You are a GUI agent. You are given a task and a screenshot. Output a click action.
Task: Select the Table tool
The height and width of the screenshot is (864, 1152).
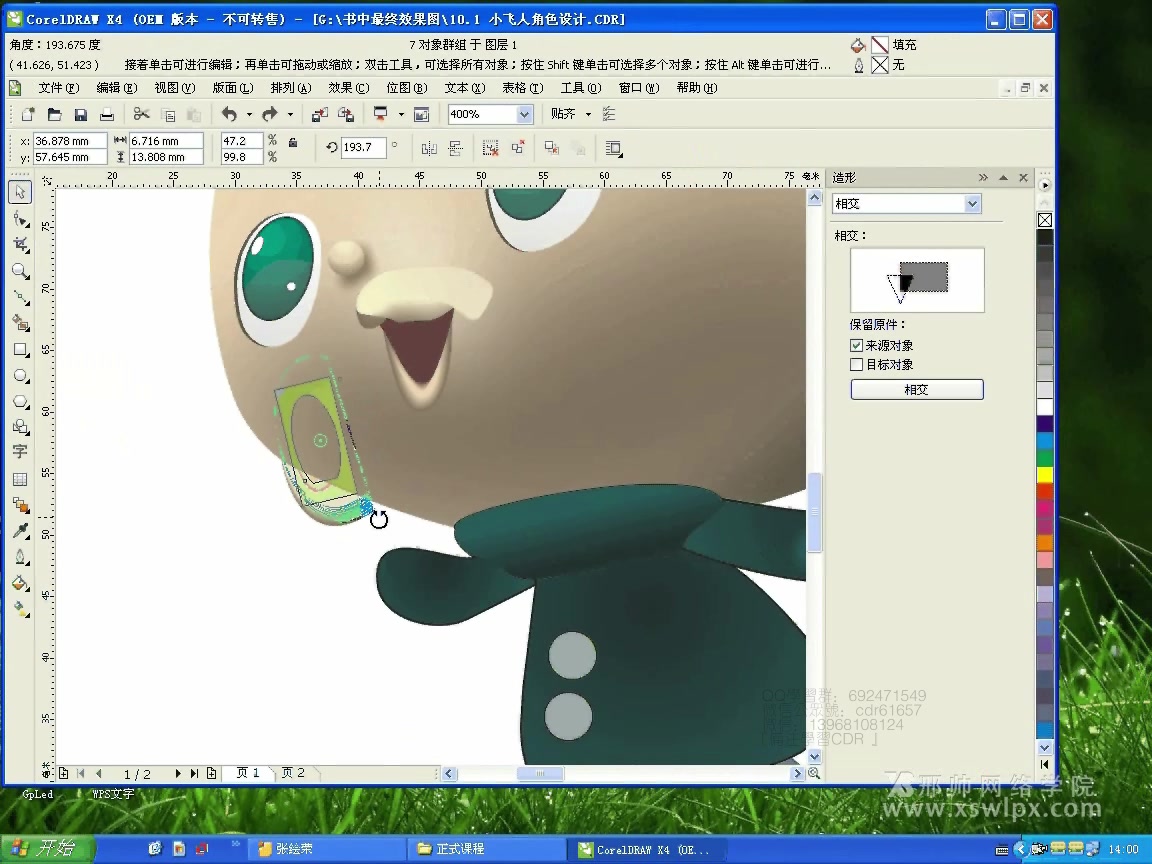point(20,480)
